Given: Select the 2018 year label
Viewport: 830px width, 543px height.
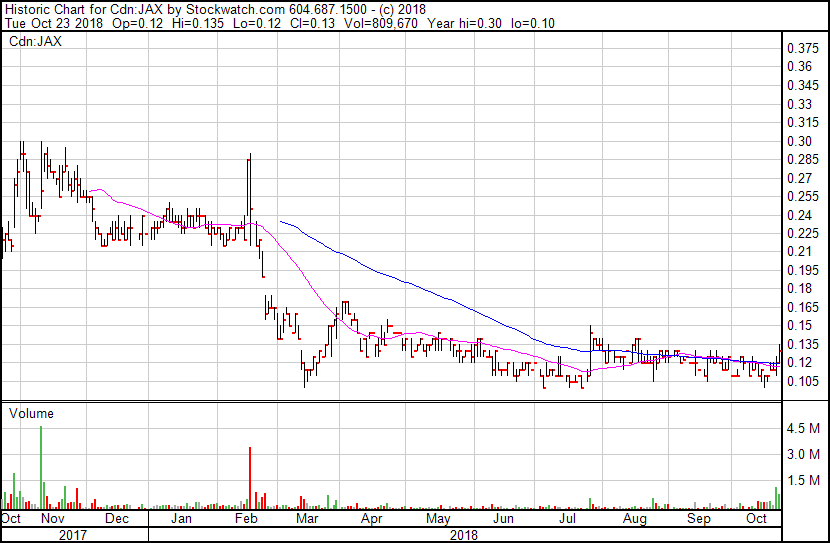Looking at the screenshot, I should (464, 535).
